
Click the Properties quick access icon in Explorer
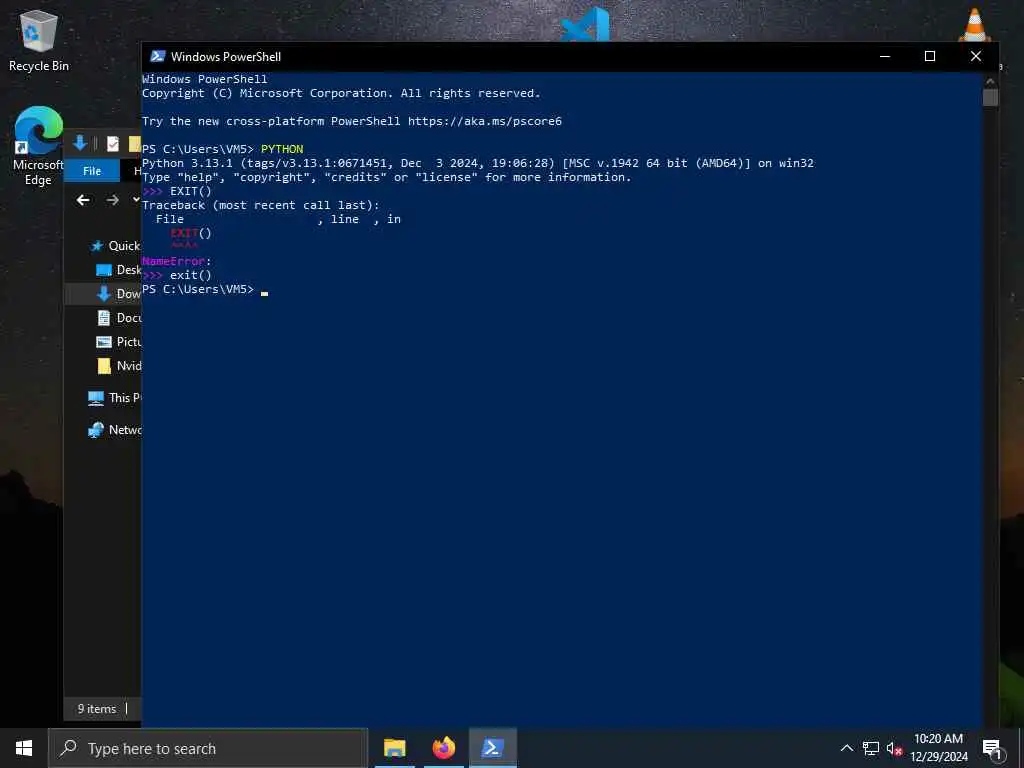pos(113,144)
